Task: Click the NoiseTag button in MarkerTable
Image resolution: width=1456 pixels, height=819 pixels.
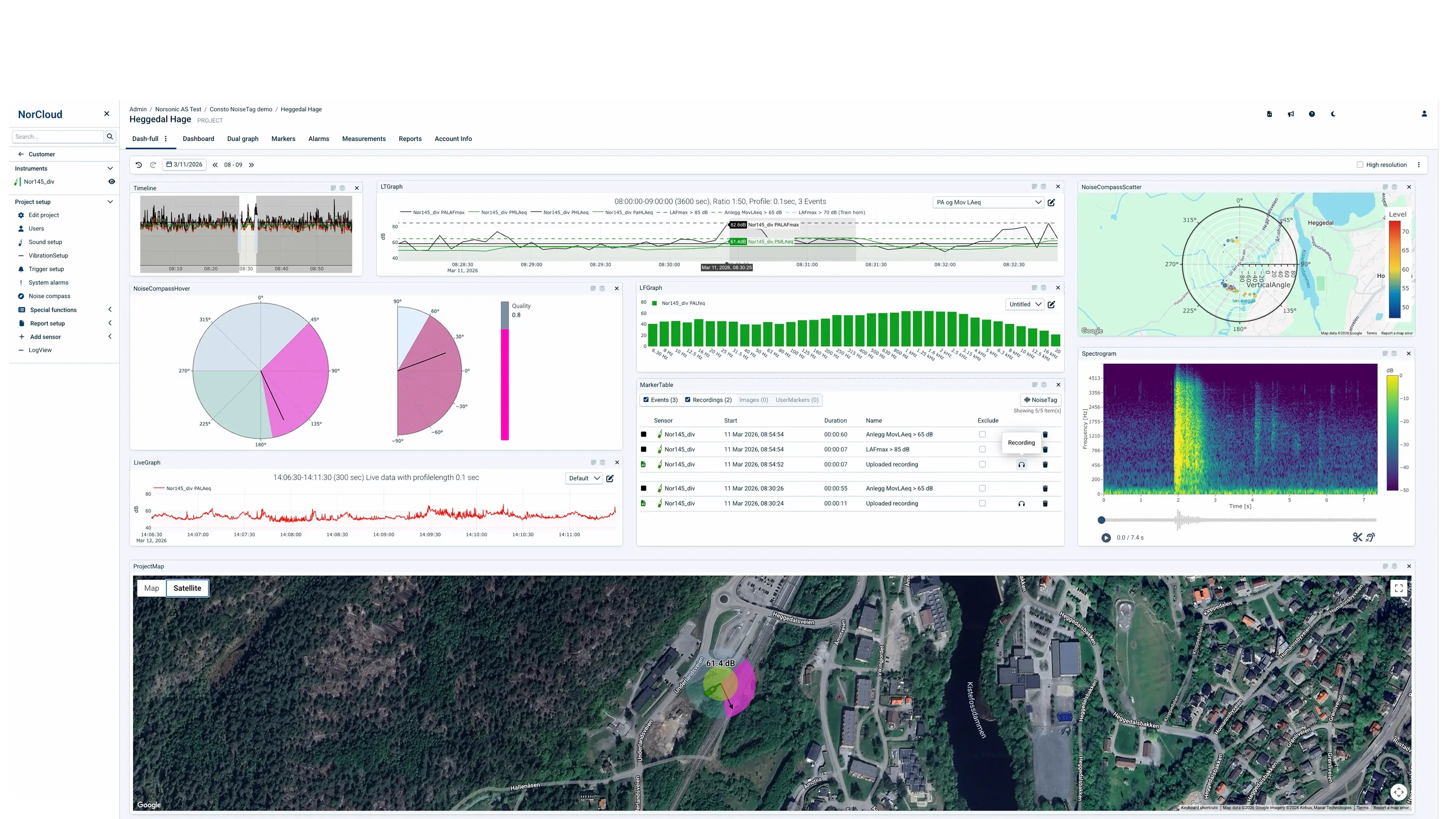Action: click(1041, 400)
